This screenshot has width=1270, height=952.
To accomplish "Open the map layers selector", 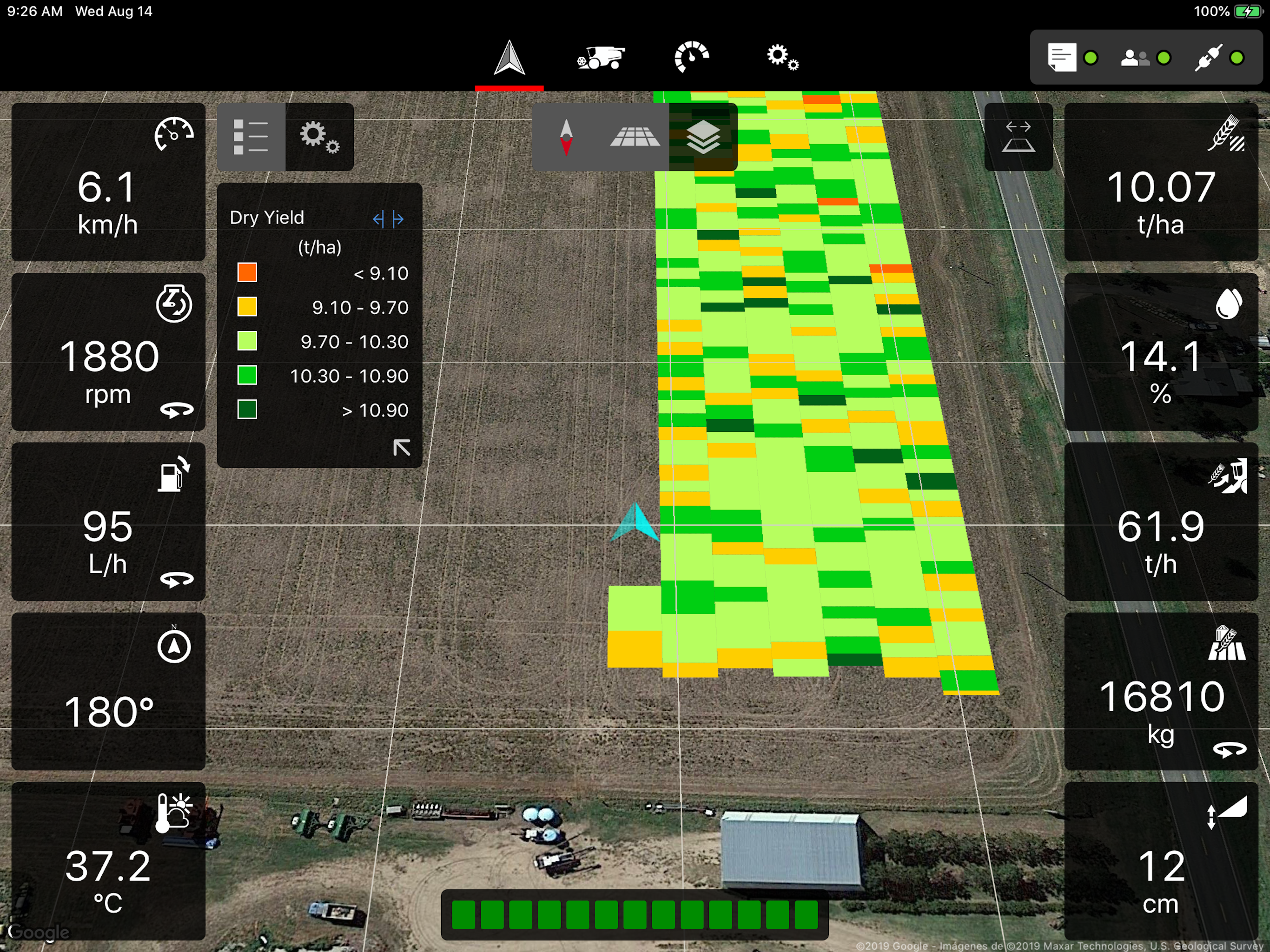I will (x=703, y=137).
